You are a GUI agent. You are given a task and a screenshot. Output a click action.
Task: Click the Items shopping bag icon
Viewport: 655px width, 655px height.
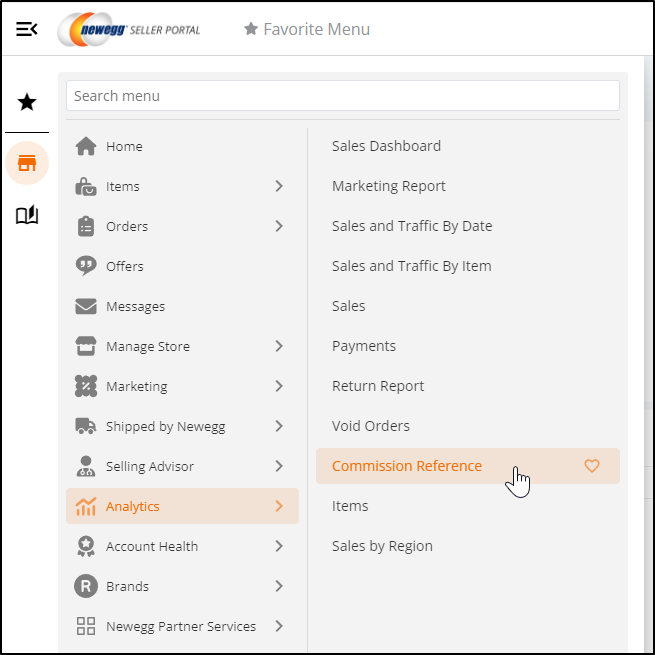(86, 186)
